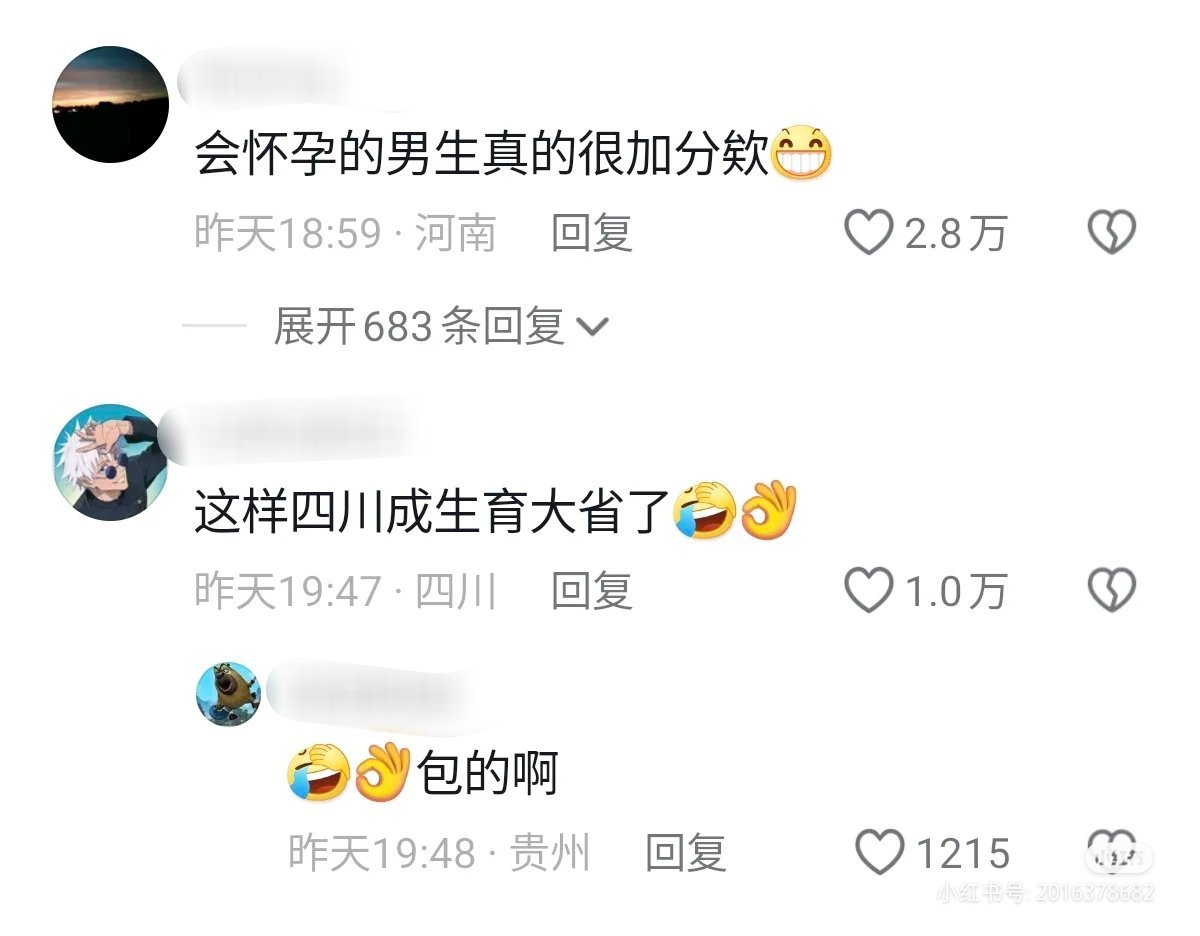This screenshot has width=1200, height=936.
Task: Reply to the 昨天19:48 贵州 comment
Action: coord(685,853)
